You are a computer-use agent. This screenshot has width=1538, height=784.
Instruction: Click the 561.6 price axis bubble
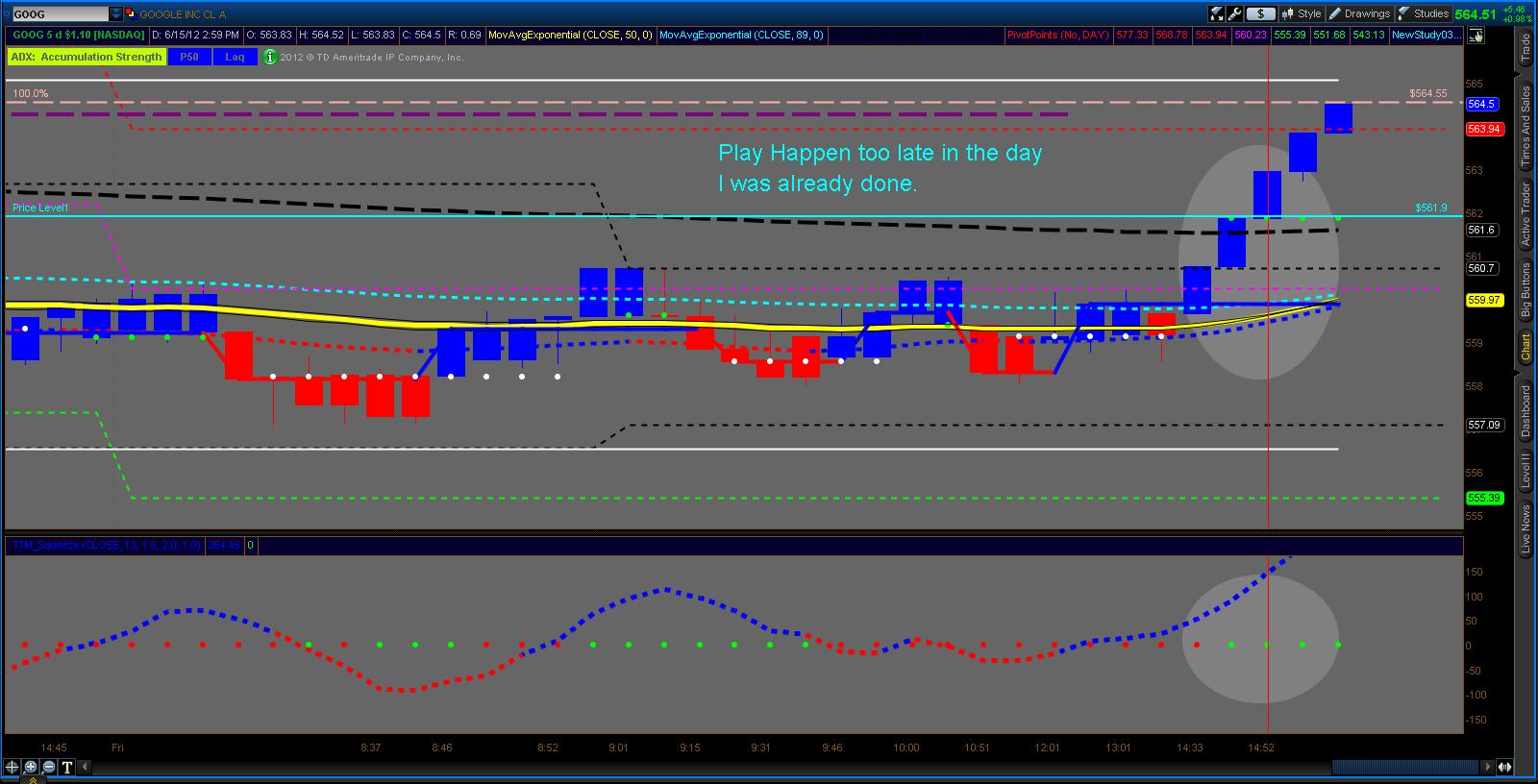click(1481, 230)
